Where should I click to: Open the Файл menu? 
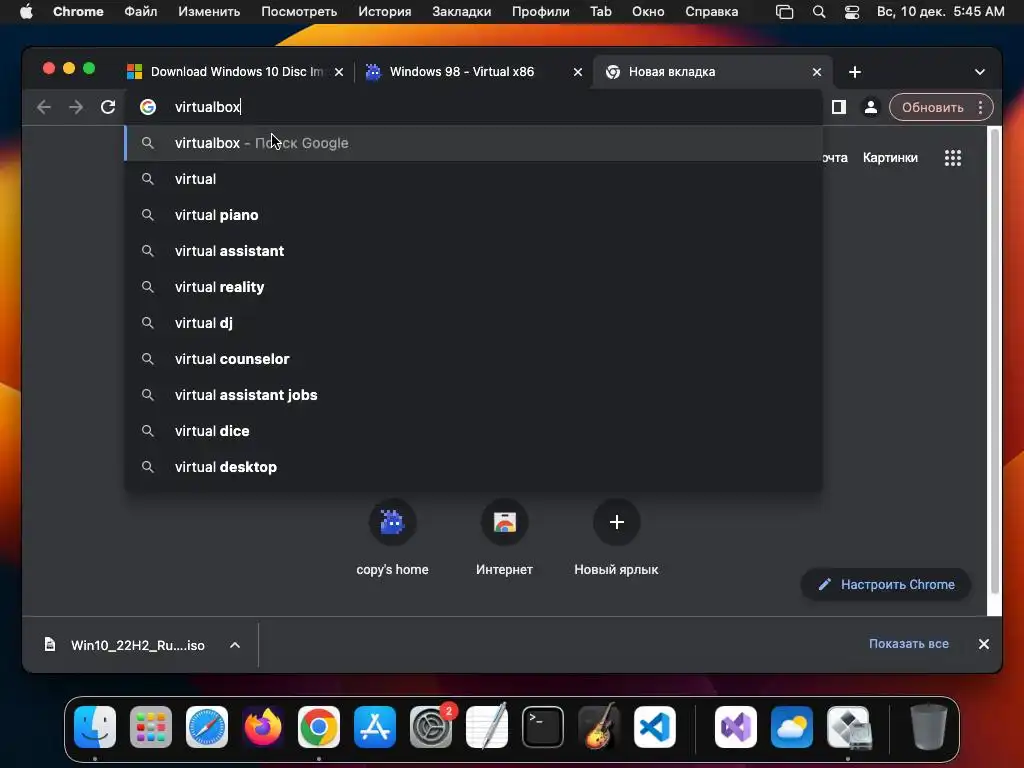point(140,12)
